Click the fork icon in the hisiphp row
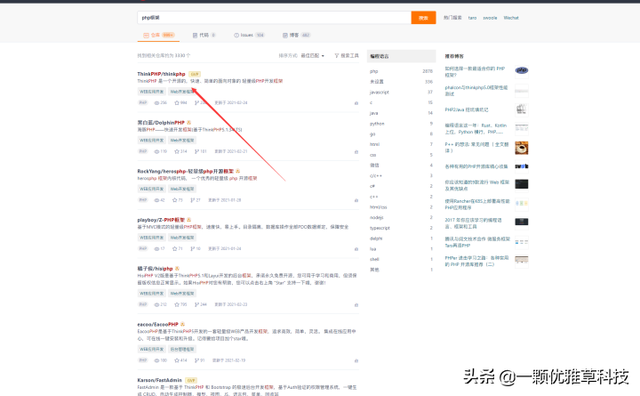This screenshot has width=640, height=396. [x=197, y=305]
